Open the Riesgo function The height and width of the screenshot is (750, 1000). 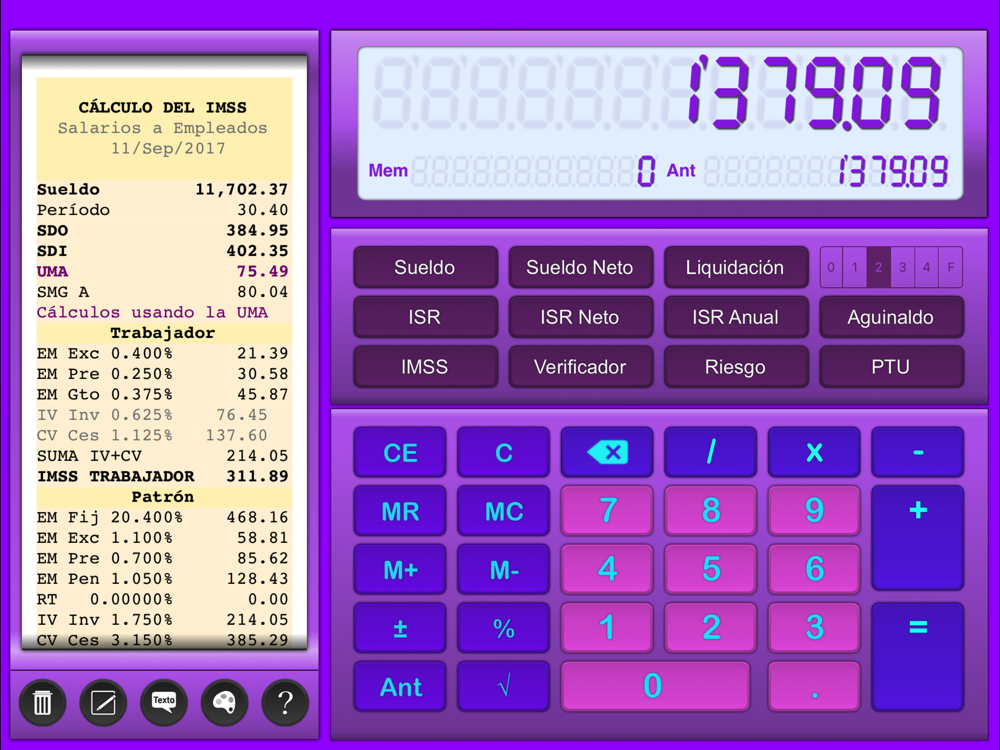pos(735,367)
